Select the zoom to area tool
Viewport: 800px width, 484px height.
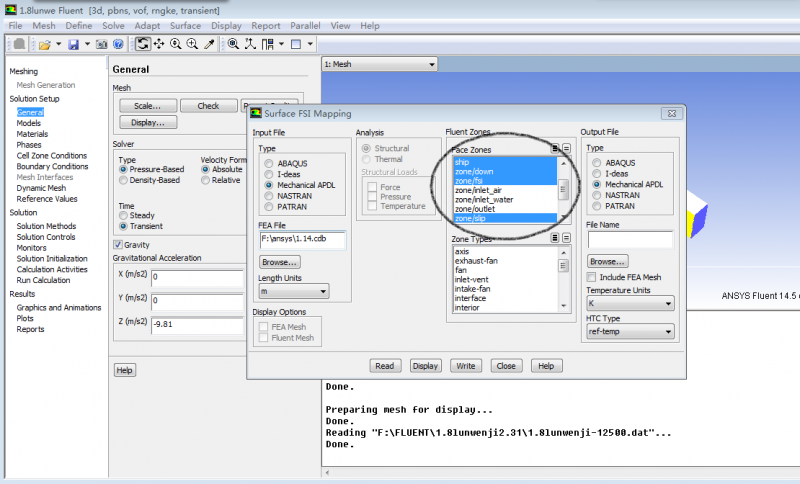point(192,44)
